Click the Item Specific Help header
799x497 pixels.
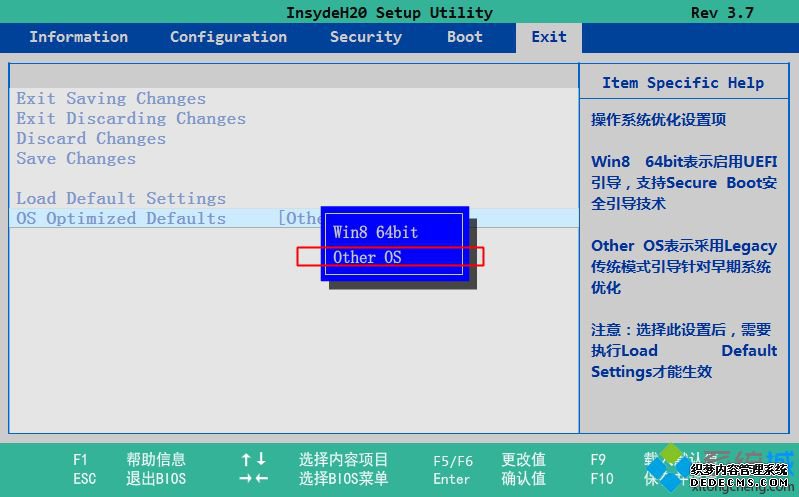(x=683, y=83)
